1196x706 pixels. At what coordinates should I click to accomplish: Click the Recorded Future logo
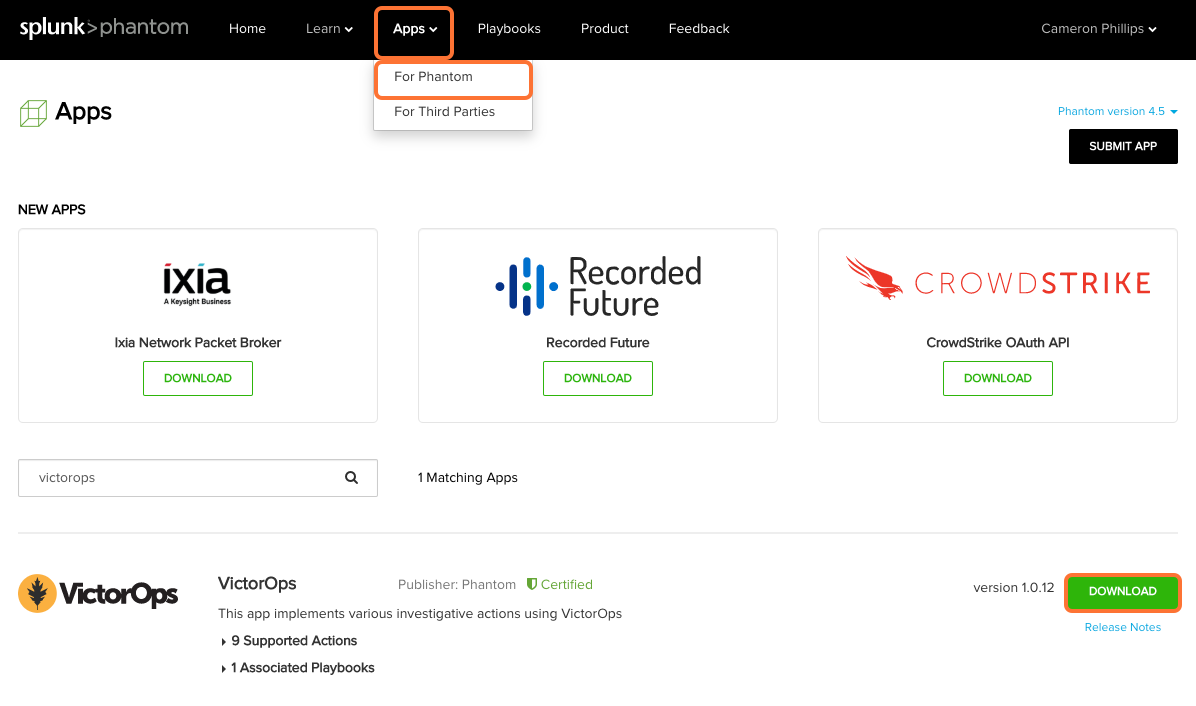pos(597,285)
